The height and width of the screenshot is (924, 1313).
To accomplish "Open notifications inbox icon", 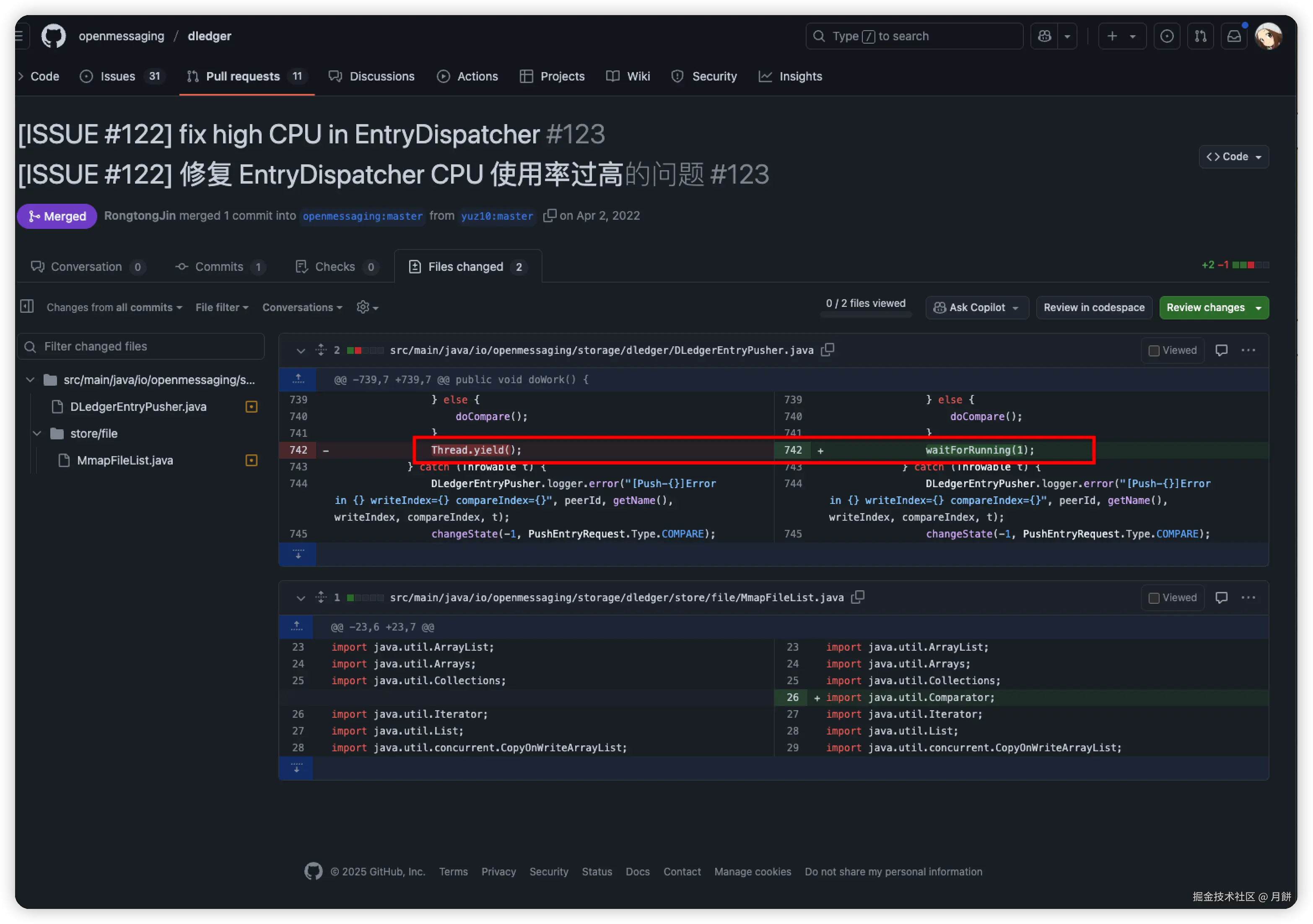I will point(1233,36).
